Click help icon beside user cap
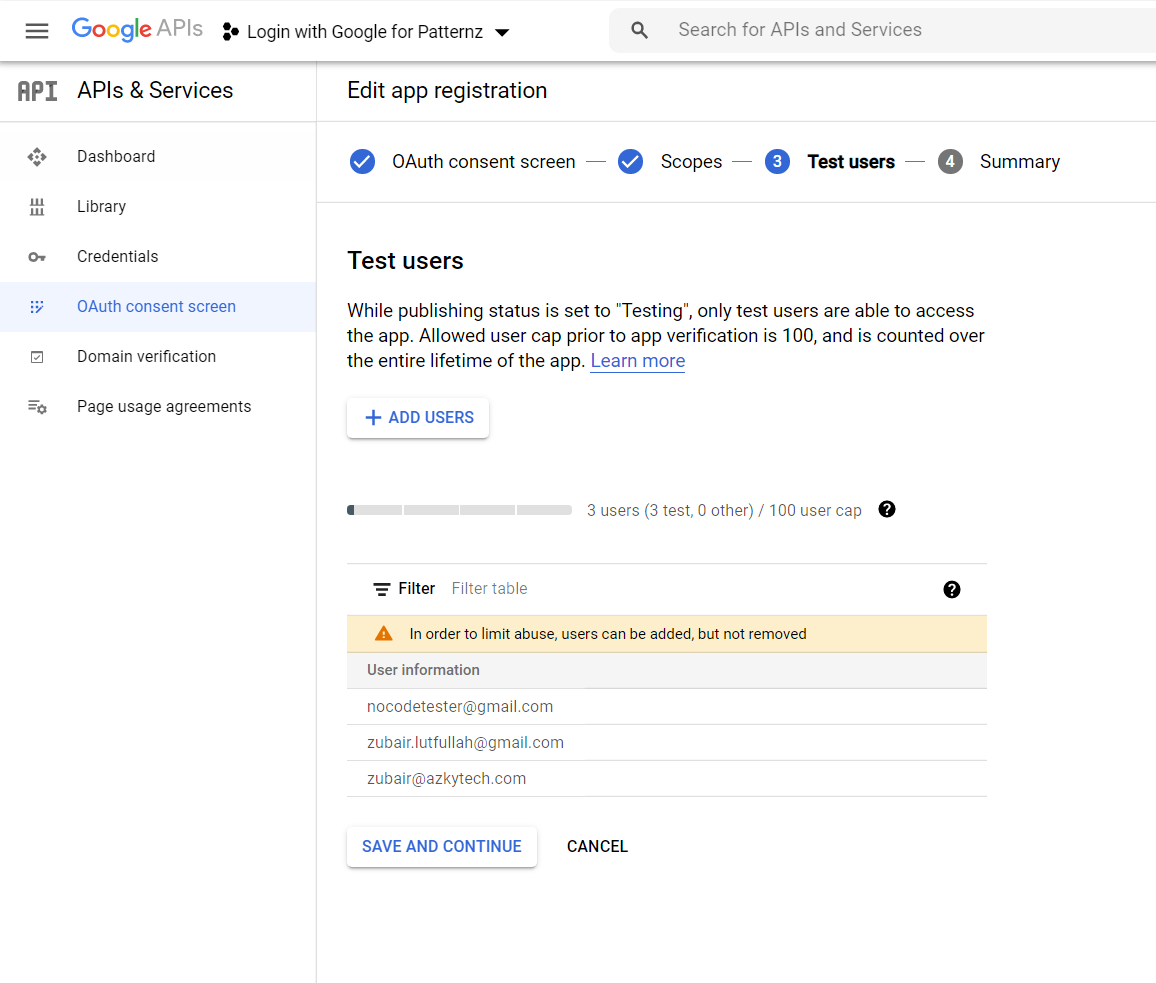The height and width of the screenshot is (983, 1156). point(887,509)
